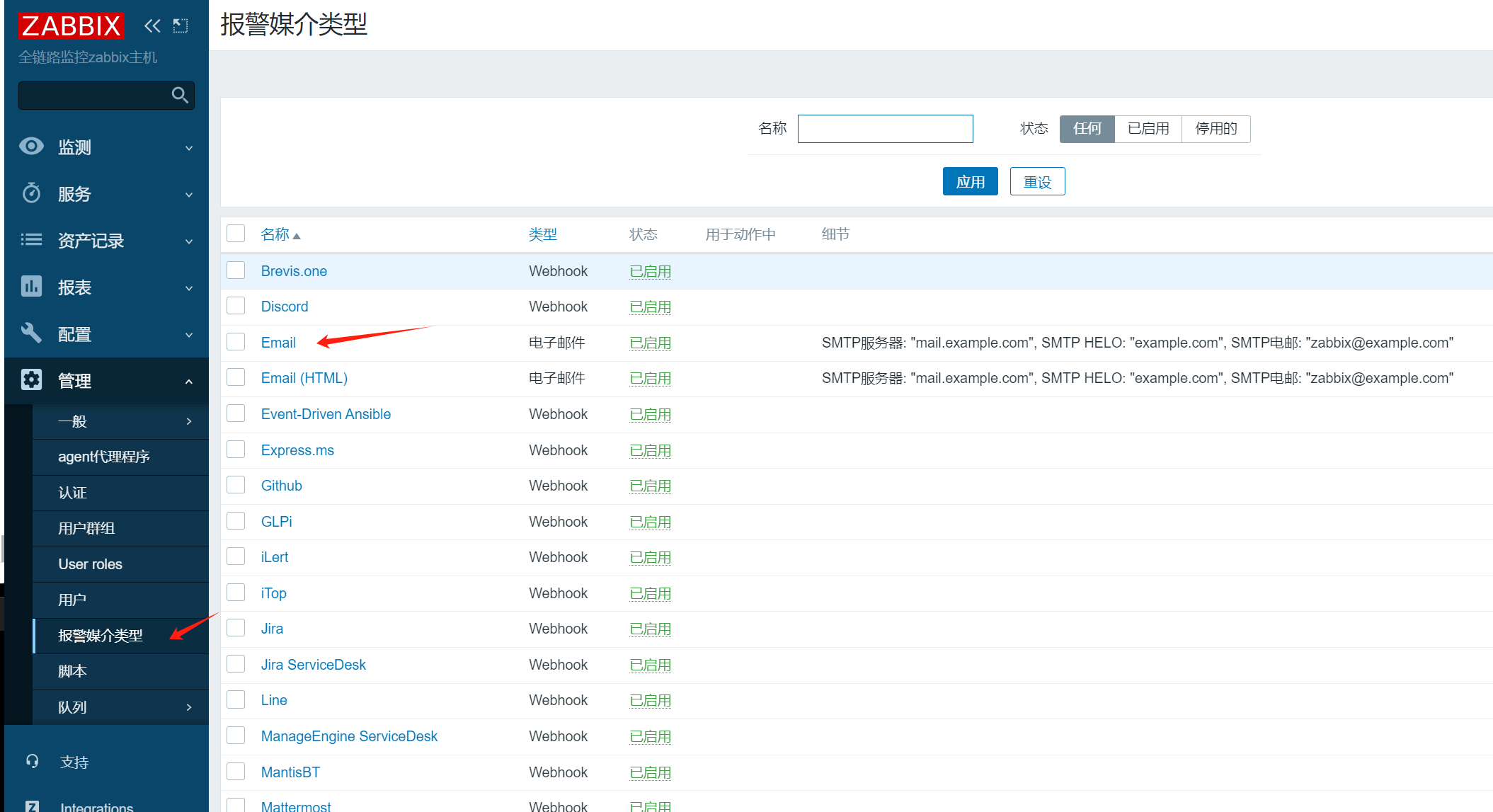
Task: Check the Discord row checkbox
Action: point(236,306)
